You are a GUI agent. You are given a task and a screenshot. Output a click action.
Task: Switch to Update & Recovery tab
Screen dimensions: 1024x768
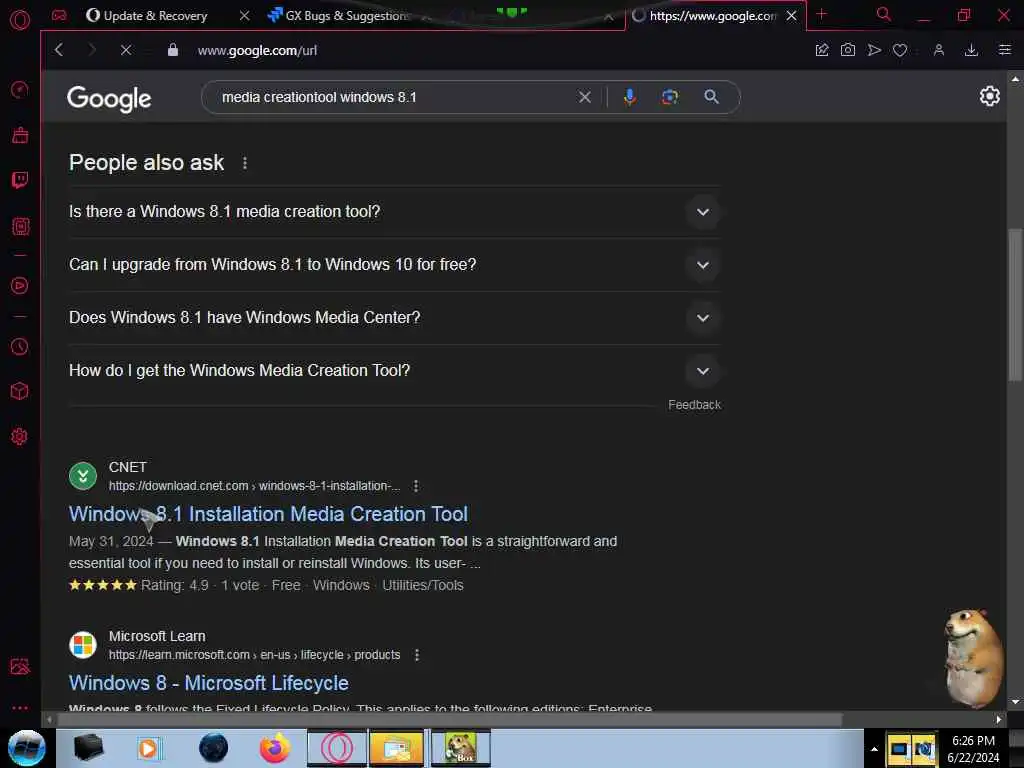click(155, 16)
